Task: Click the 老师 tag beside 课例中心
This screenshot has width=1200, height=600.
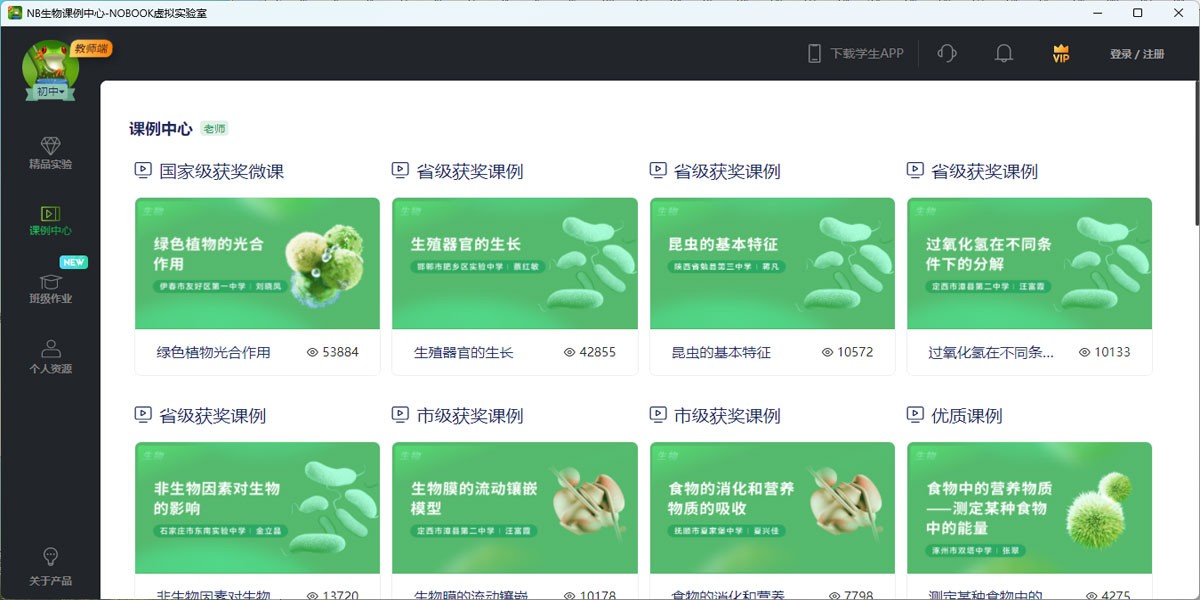Action: pos(214,129)
